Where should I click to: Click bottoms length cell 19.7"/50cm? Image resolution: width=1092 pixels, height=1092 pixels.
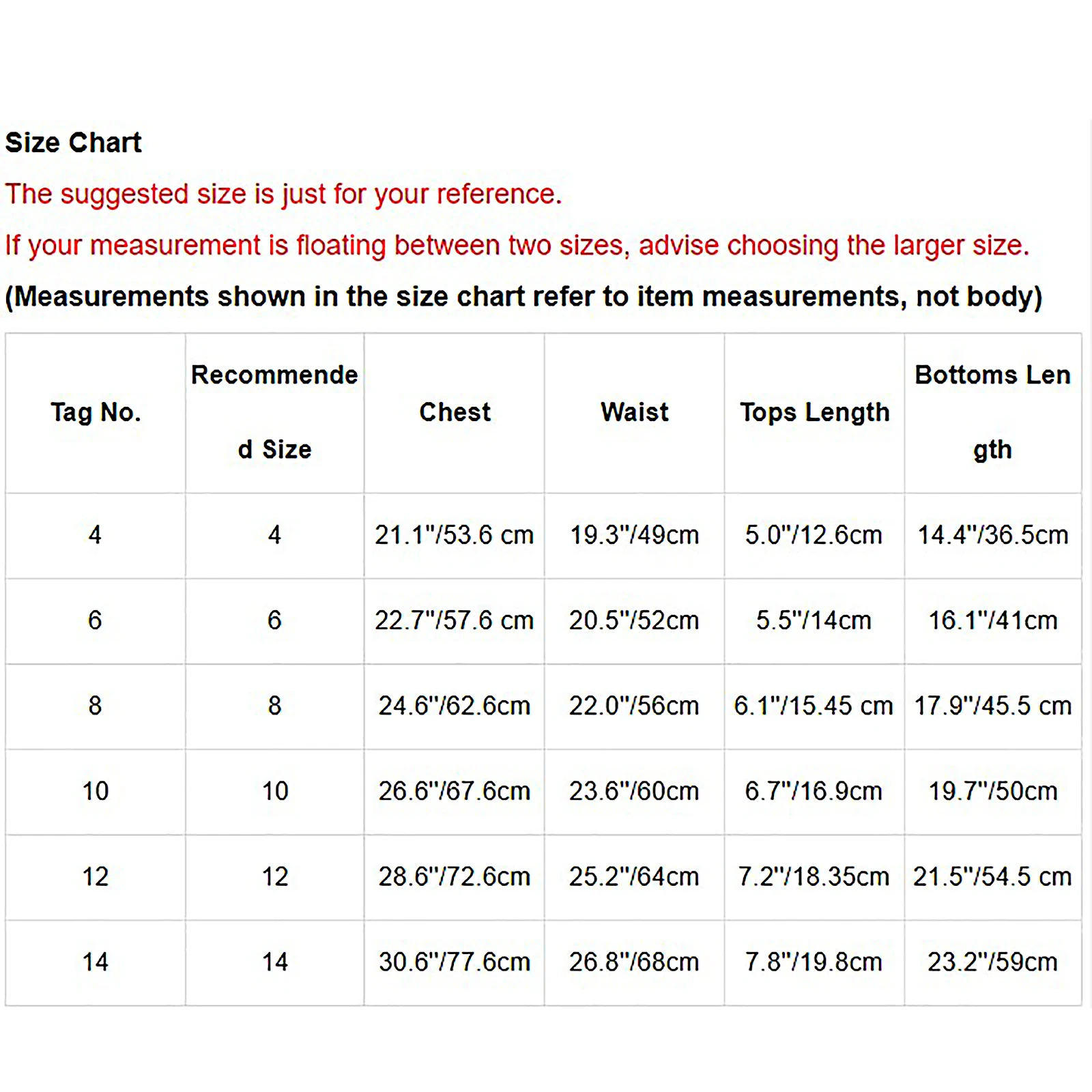click(x=992, y=791)
